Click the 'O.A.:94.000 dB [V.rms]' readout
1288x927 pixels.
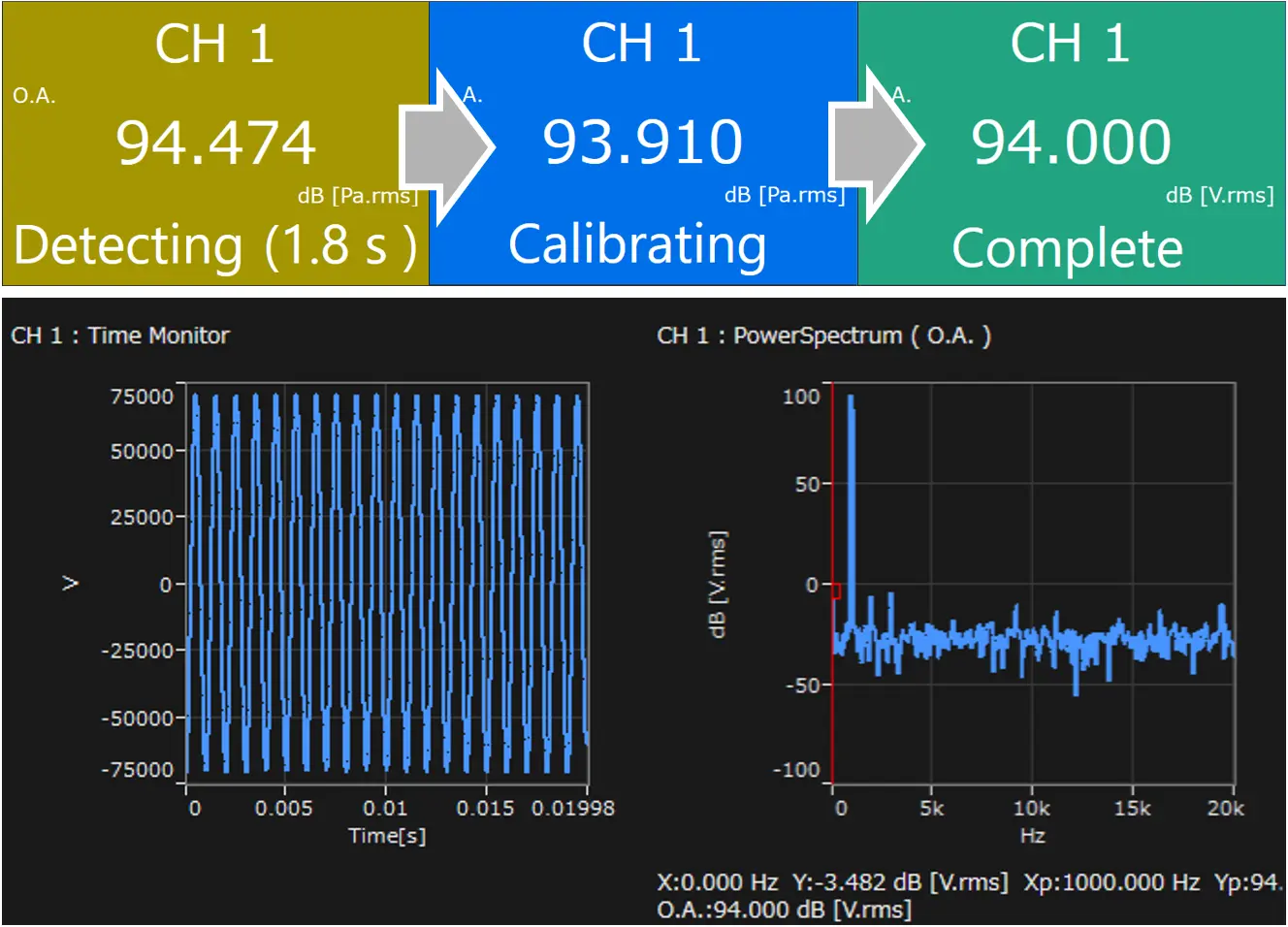point(785,911)
